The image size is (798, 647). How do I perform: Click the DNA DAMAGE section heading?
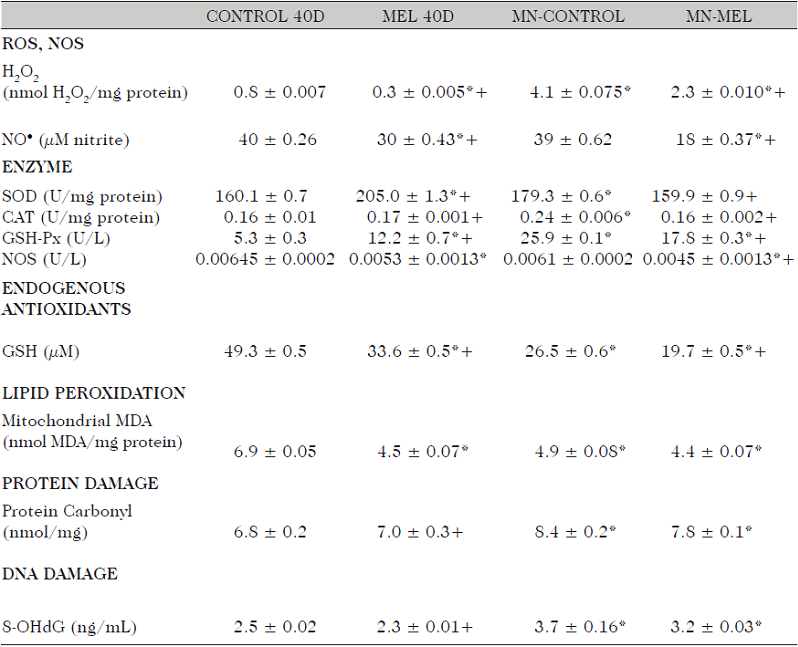60,574
